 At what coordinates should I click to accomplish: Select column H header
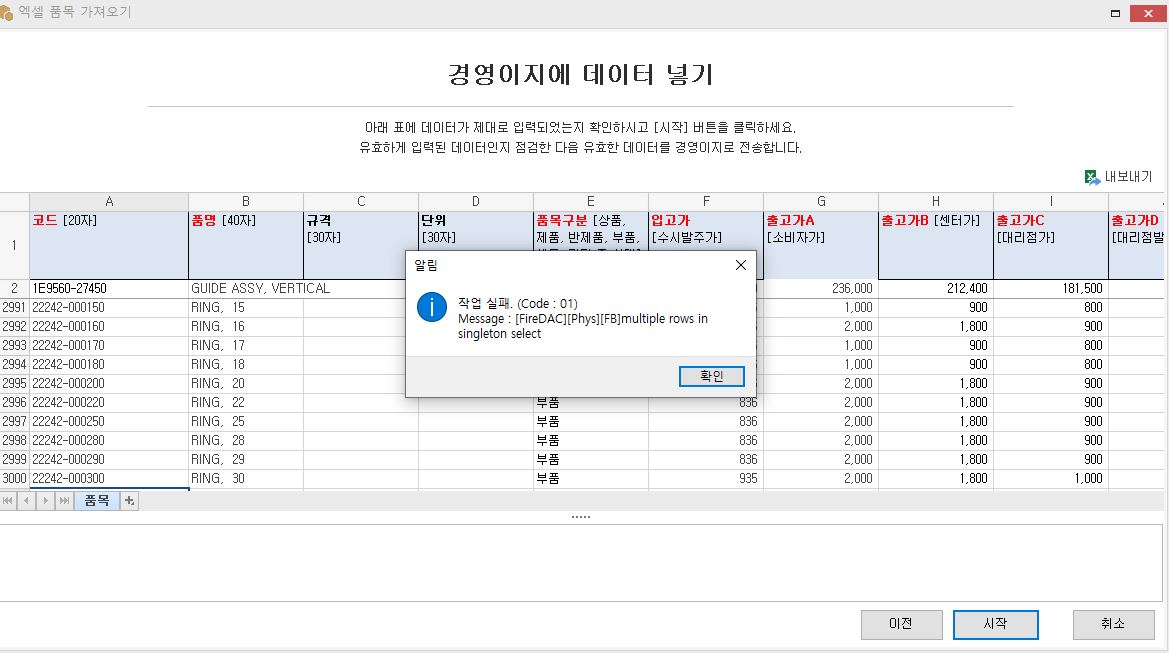pyautogui.click(x=935, y=202)
